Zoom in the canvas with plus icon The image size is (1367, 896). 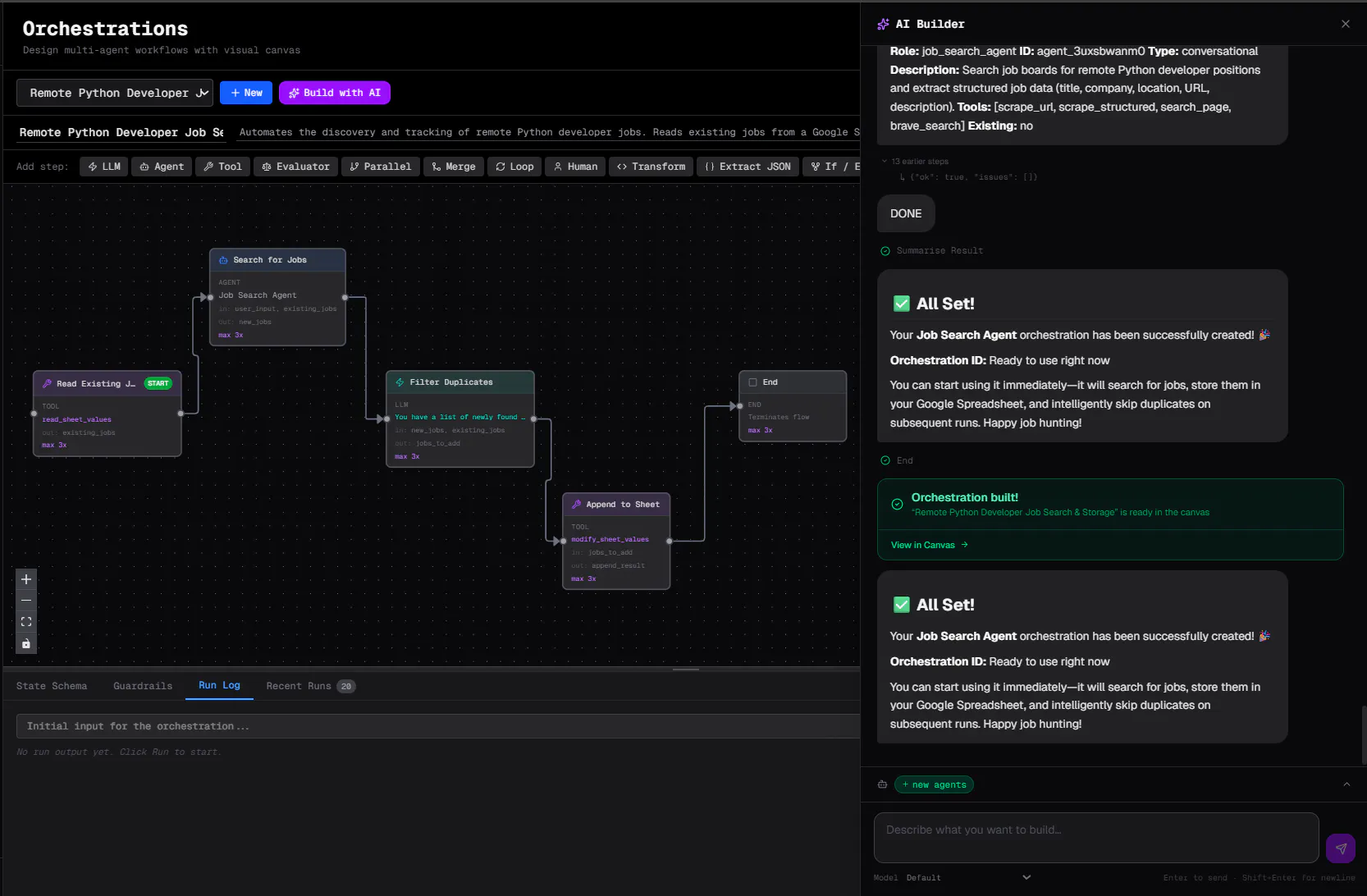pos(26,579)
